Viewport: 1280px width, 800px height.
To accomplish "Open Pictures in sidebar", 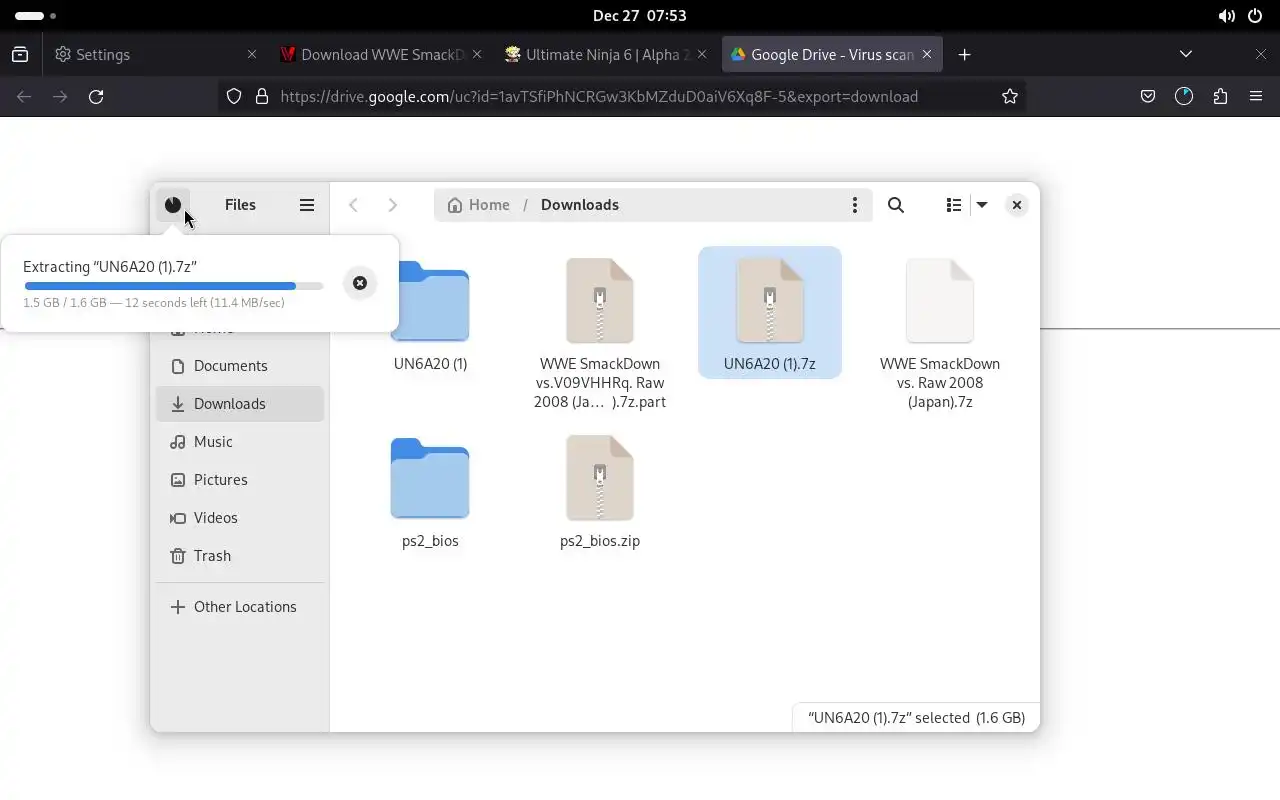I will 240,480.
